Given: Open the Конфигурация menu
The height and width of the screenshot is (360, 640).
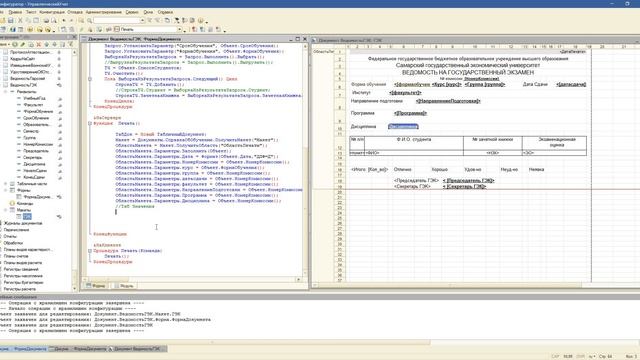Looking at the screenshot, I should point(52,12).
